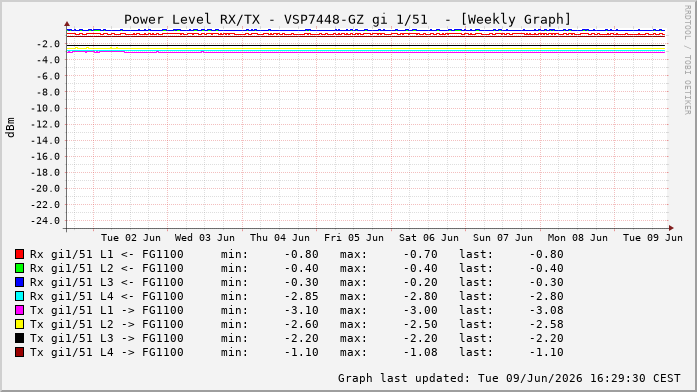Click the x-axis label Wed 03 Jun
This screenshot has height=392, width=697.
click(x=204, y=238)
